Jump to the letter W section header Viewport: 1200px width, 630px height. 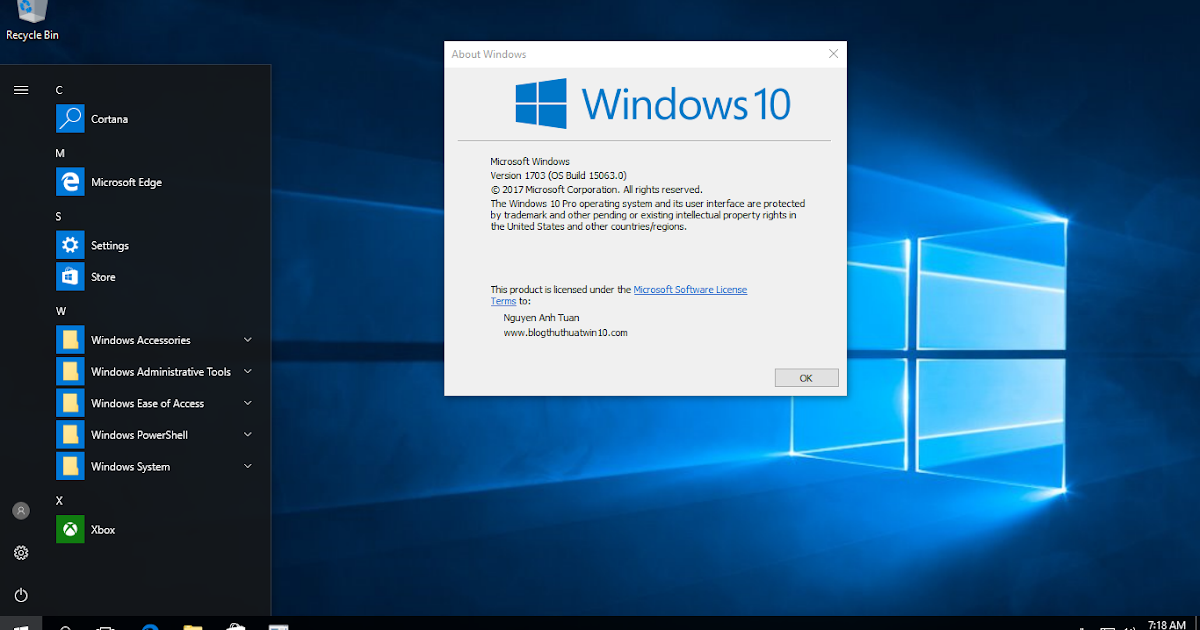point(61,311)
